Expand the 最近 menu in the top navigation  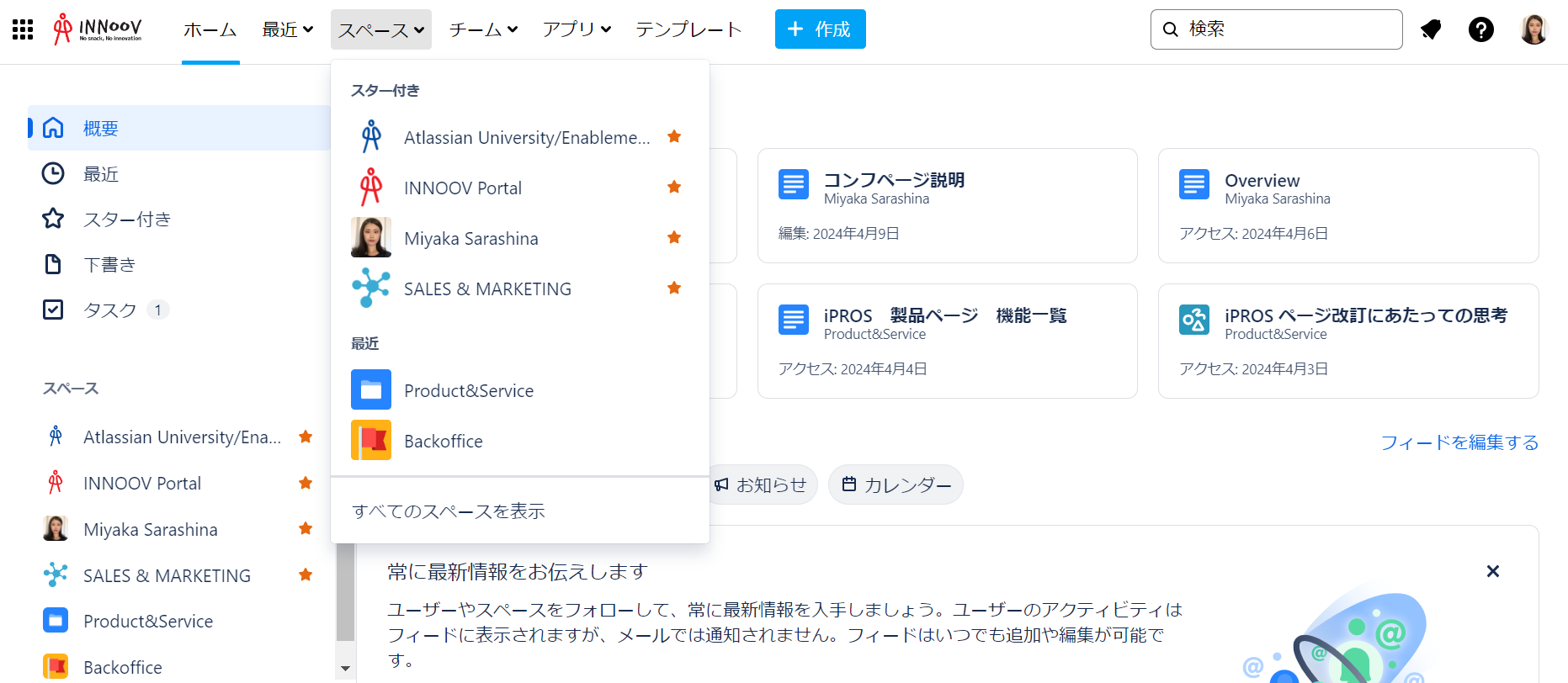tap(288, 29)
